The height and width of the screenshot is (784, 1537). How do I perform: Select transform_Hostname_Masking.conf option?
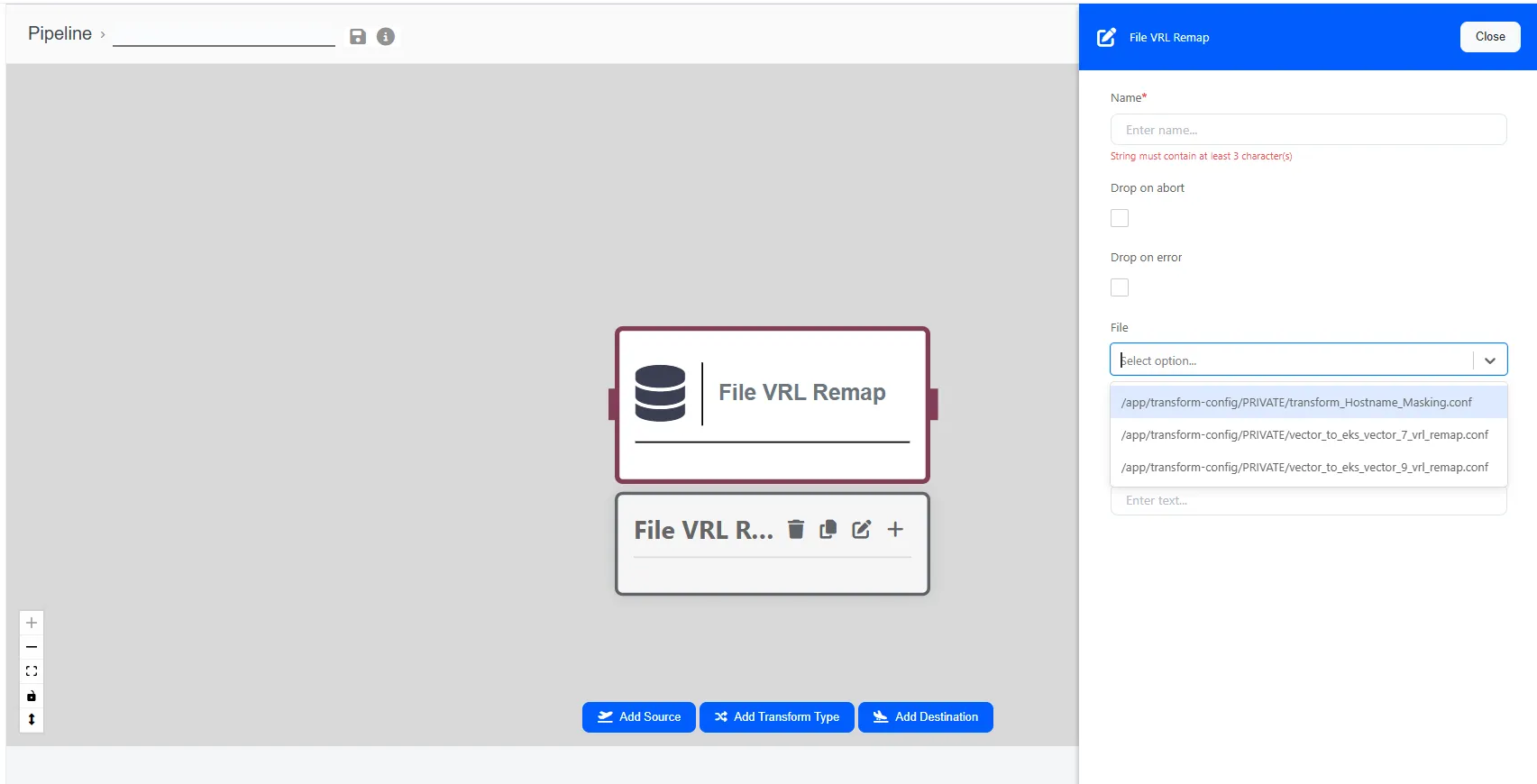[x=1309, y=402]
